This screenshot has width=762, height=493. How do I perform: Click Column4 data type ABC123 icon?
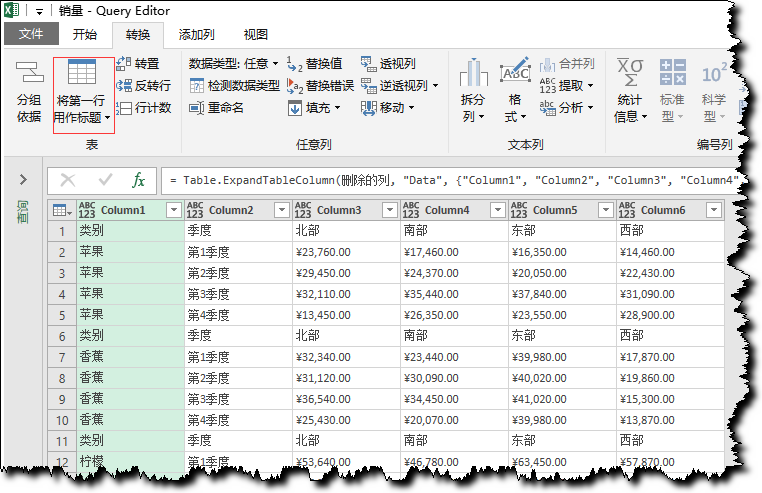coord(411,210)
